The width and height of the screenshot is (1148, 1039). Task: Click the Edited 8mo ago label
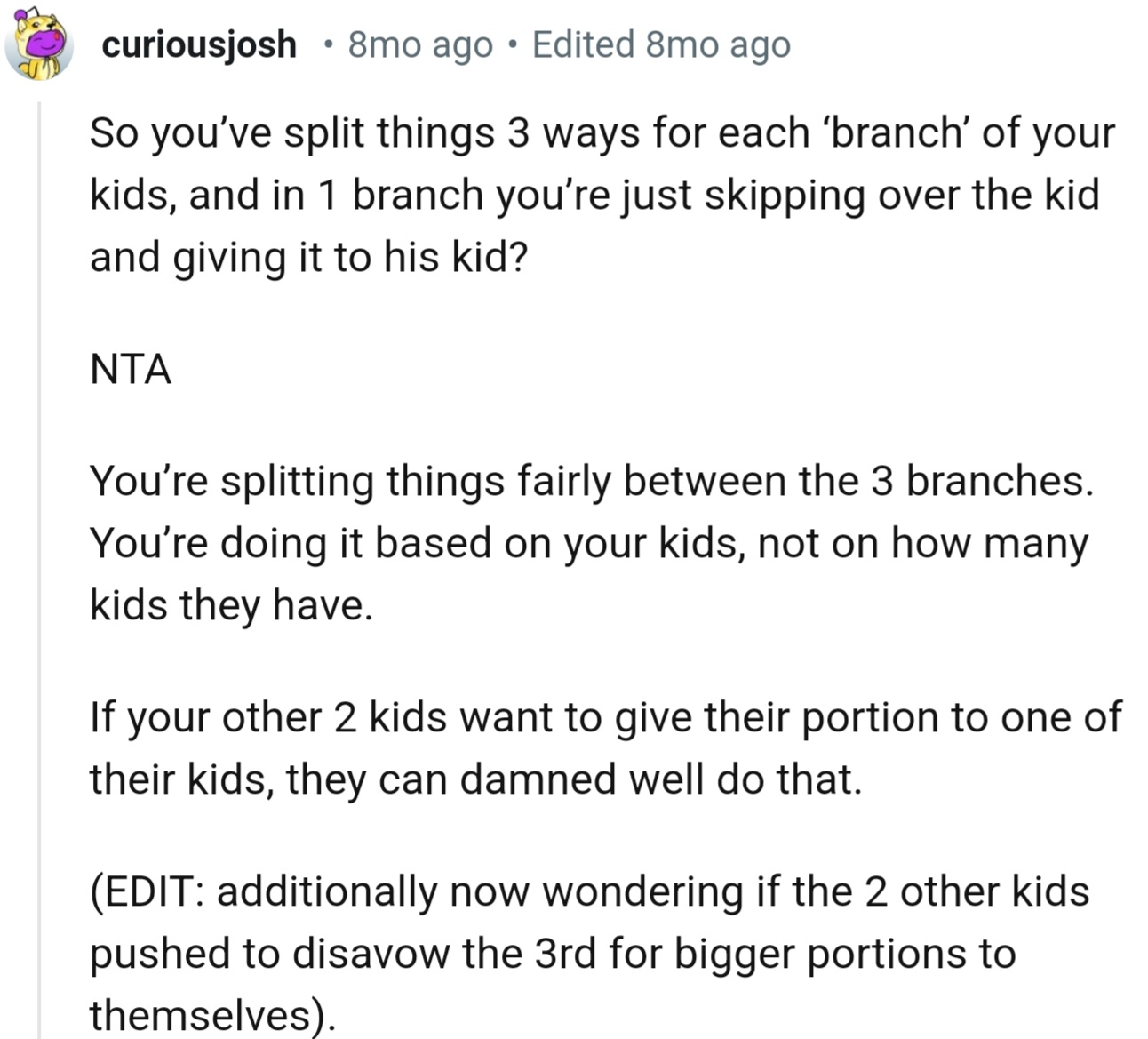[x=660, y=44]
